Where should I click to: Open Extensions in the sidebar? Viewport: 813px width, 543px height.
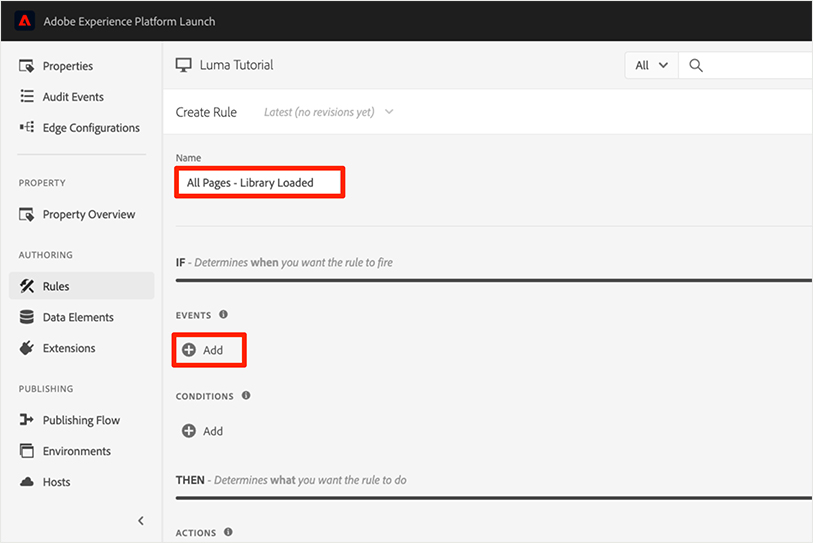[x=69, y=348]
